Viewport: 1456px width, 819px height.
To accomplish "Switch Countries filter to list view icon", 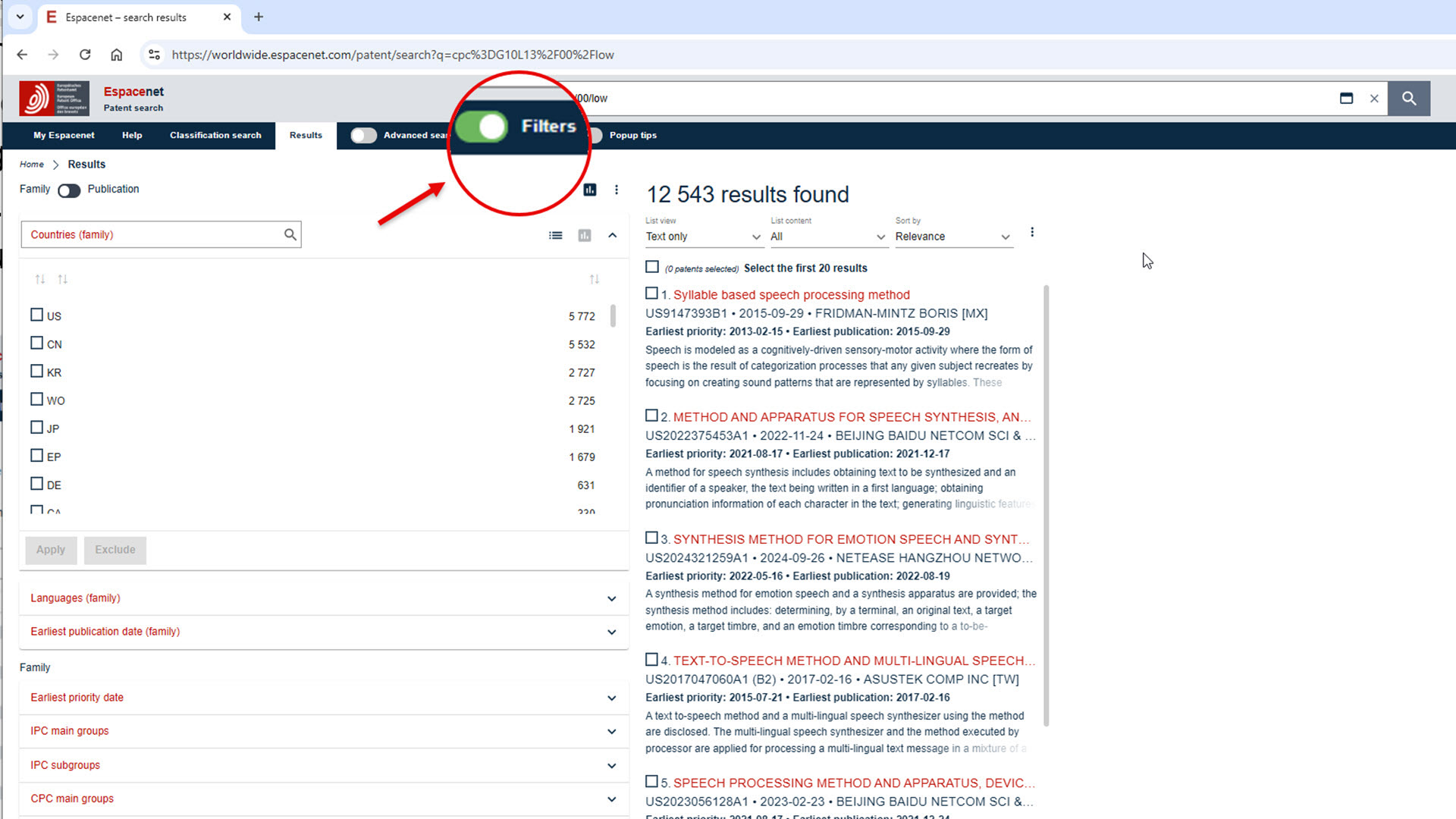I will (x=555, y=236).
